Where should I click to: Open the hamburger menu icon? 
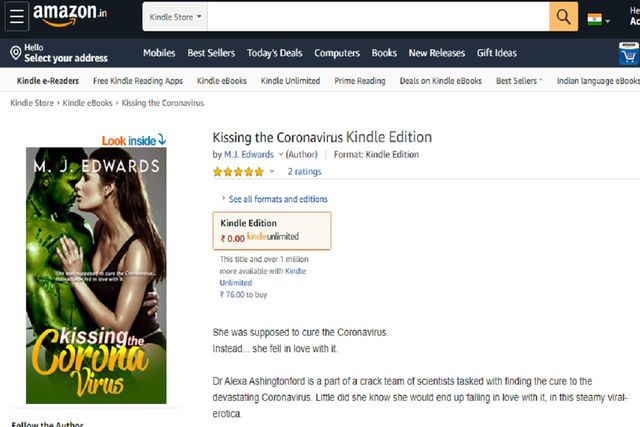tap(17, 16)
